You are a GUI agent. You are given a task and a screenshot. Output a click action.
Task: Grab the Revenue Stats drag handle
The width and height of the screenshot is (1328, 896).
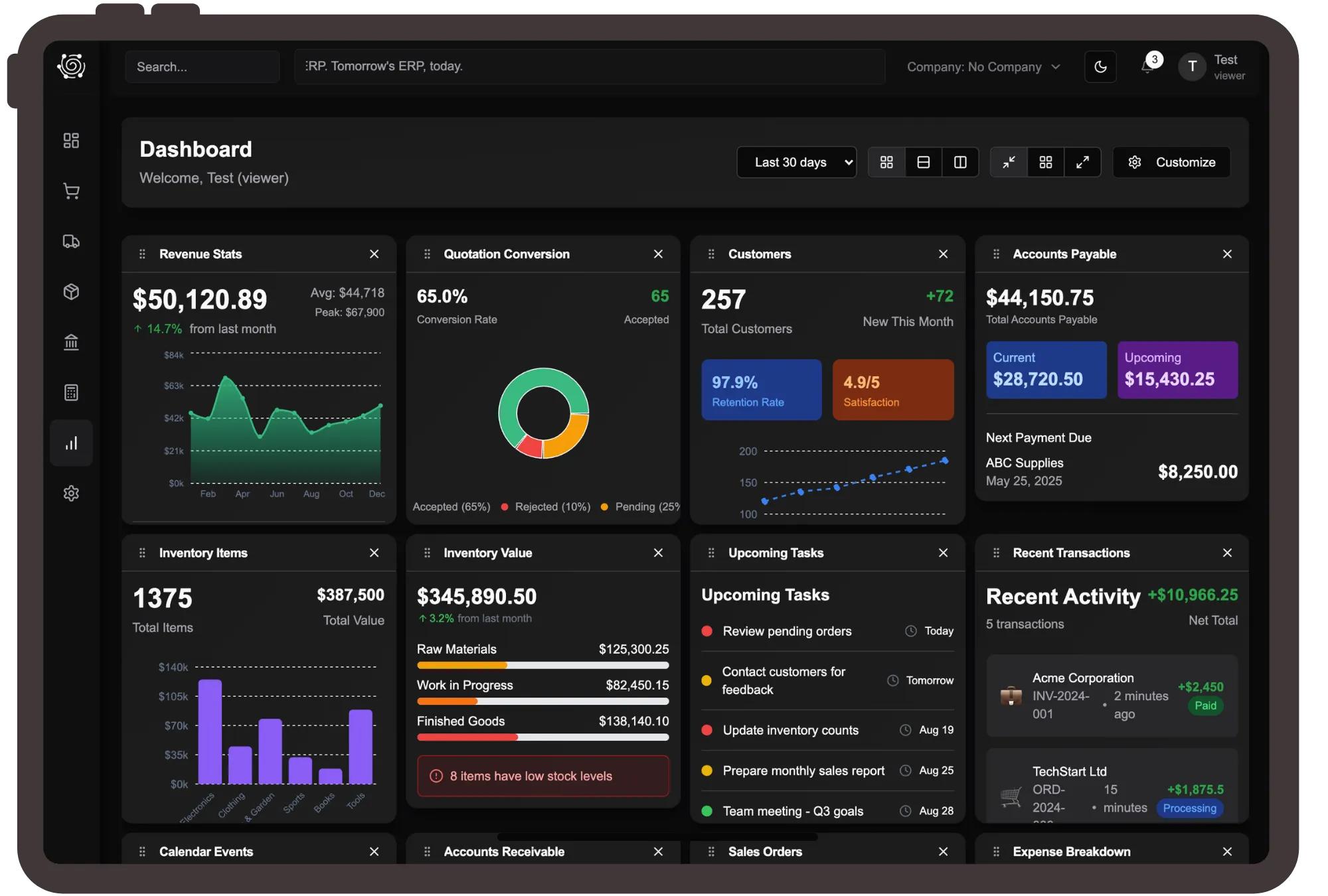click(x=142, y=254)
